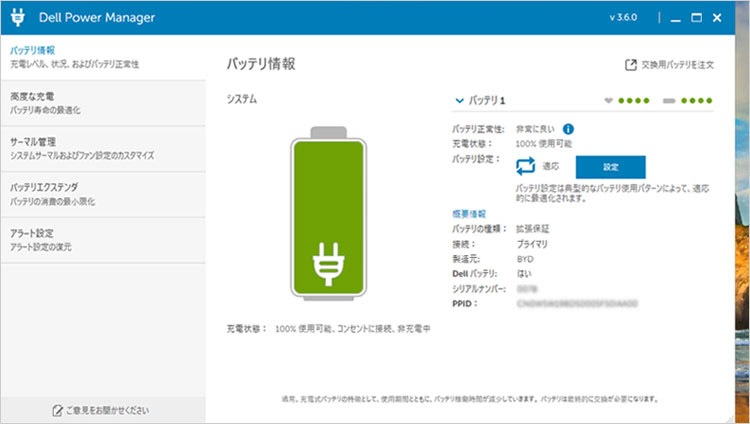
Task: Click the external-link icon beside 交換用バッテリを注文
Action: tap(631, 65)
